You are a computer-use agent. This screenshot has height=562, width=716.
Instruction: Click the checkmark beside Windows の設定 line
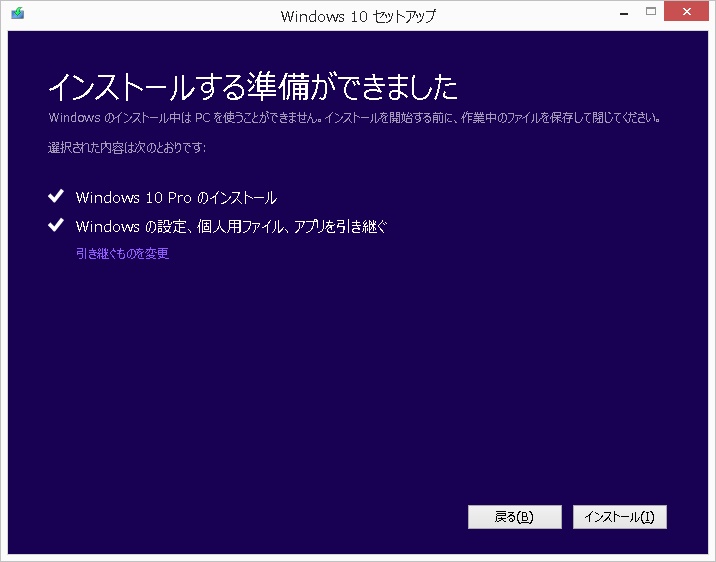56,226
